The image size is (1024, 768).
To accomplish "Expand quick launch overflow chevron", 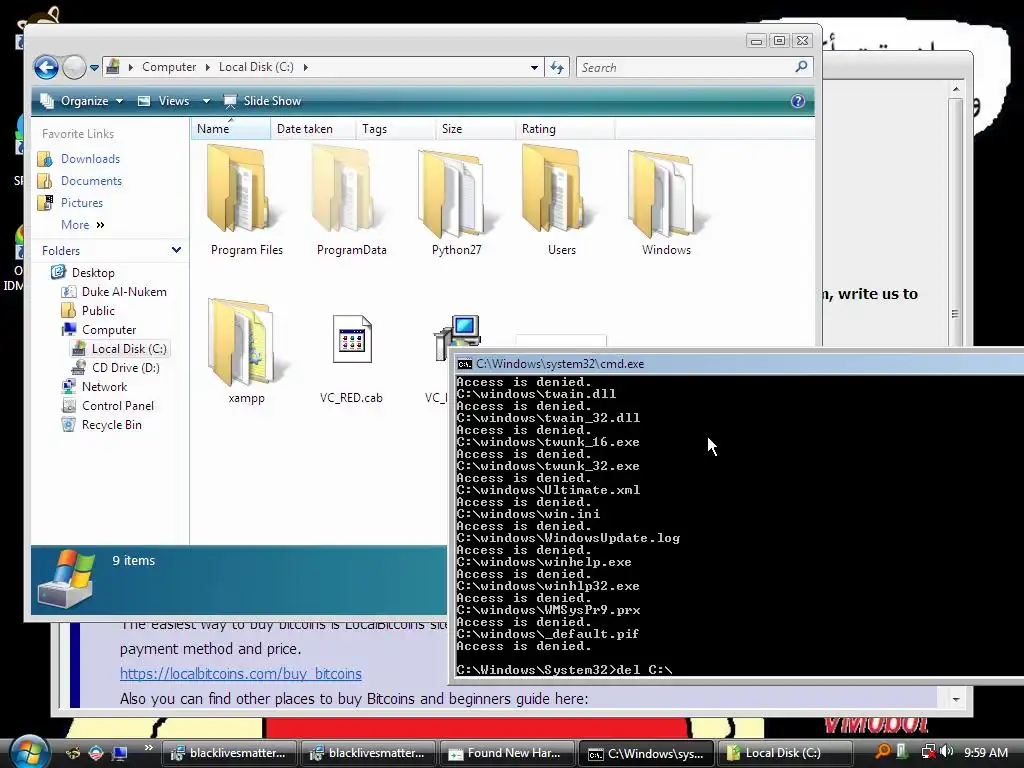I will (148, 748).
